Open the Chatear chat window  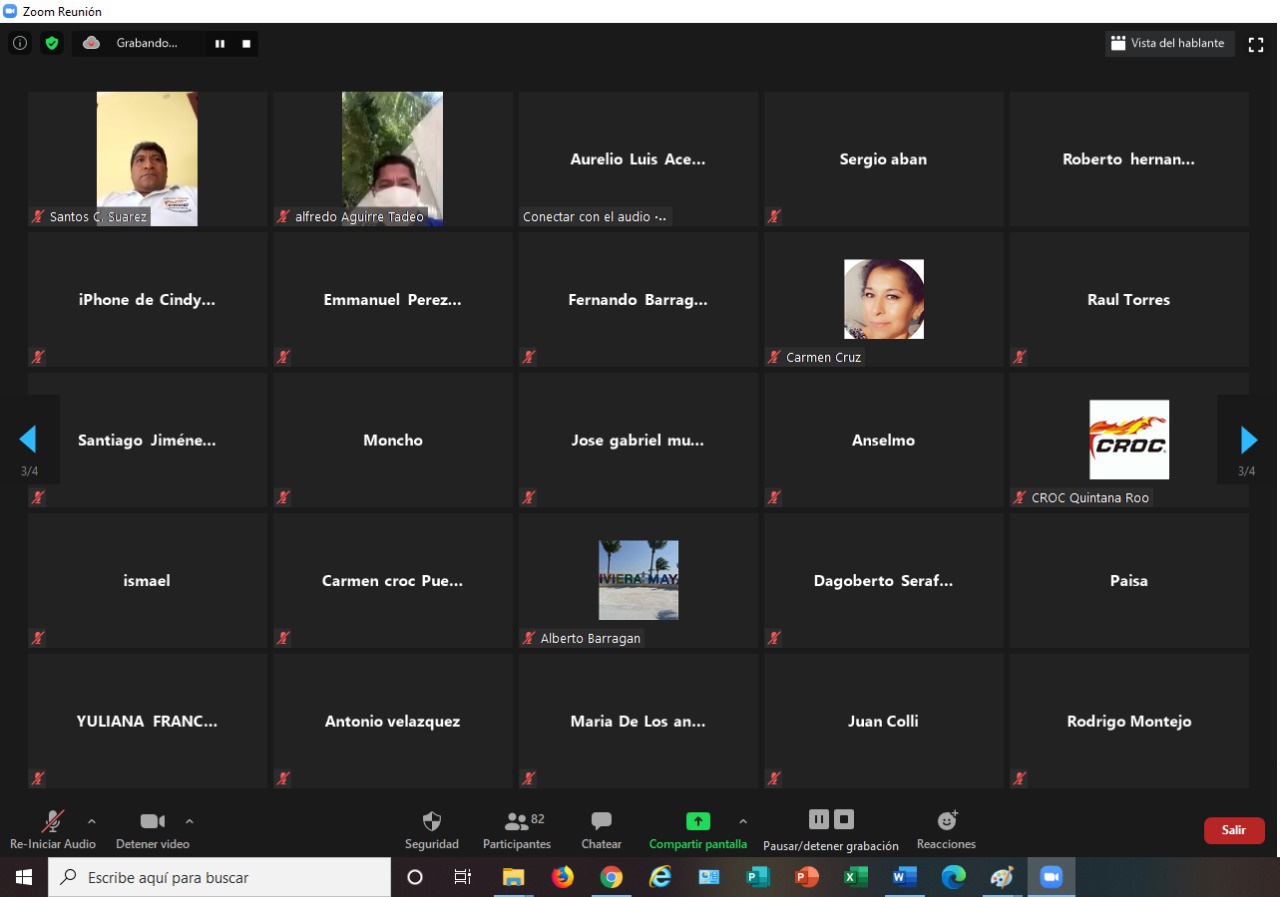click(601, 822)
